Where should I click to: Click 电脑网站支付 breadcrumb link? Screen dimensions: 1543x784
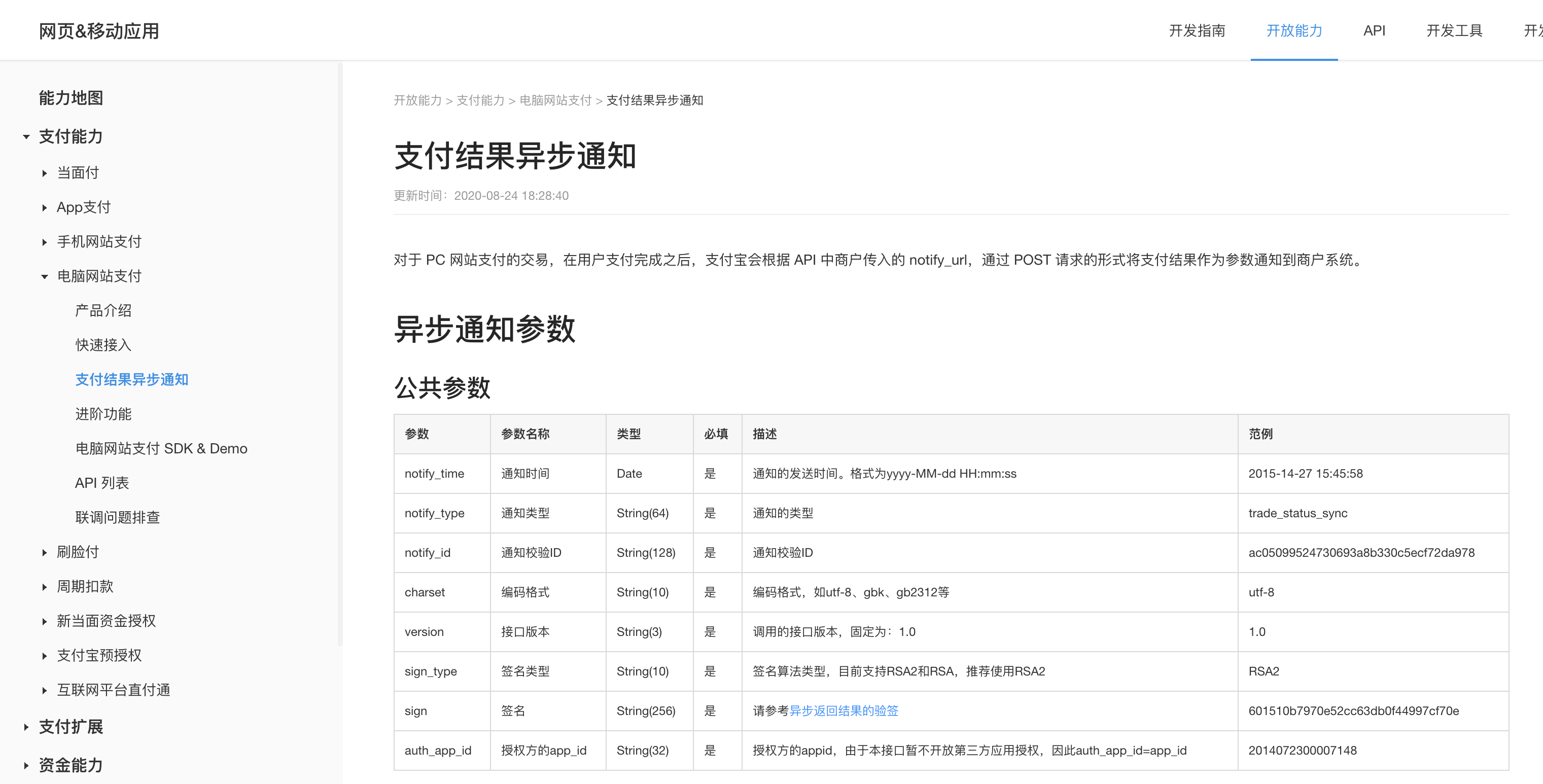(x=555, y=100)
